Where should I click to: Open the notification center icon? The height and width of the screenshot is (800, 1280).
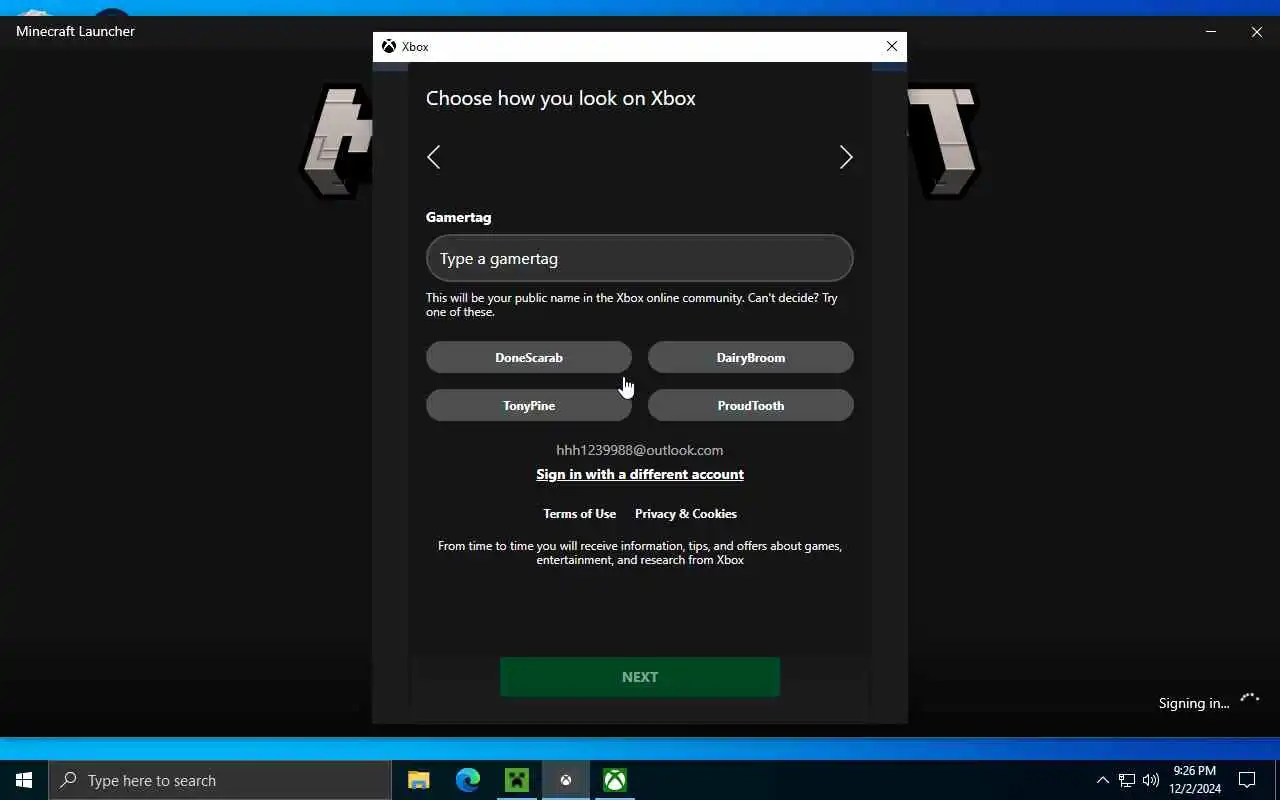1247,780
